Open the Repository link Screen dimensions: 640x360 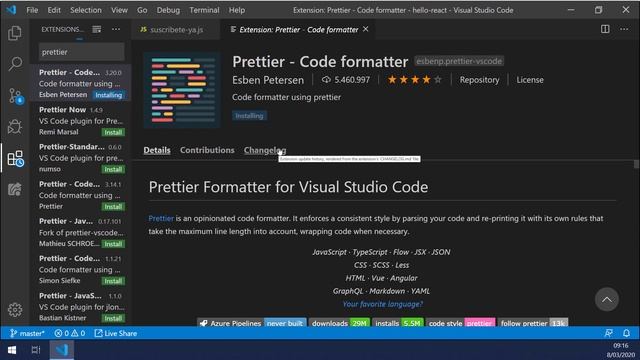[x=479, y=80]
